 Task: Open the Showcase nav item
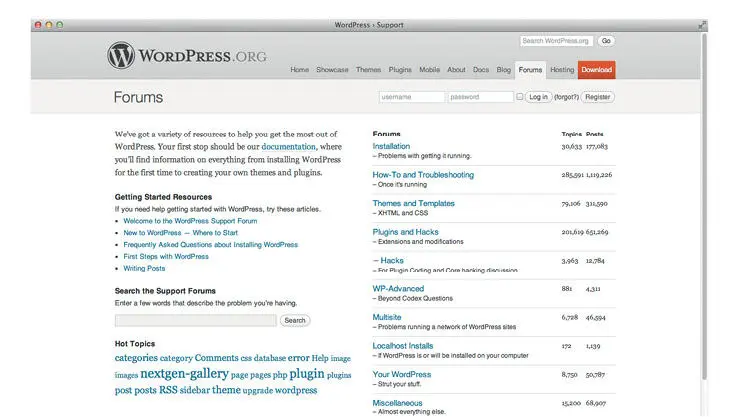click(x=332, y=70)
